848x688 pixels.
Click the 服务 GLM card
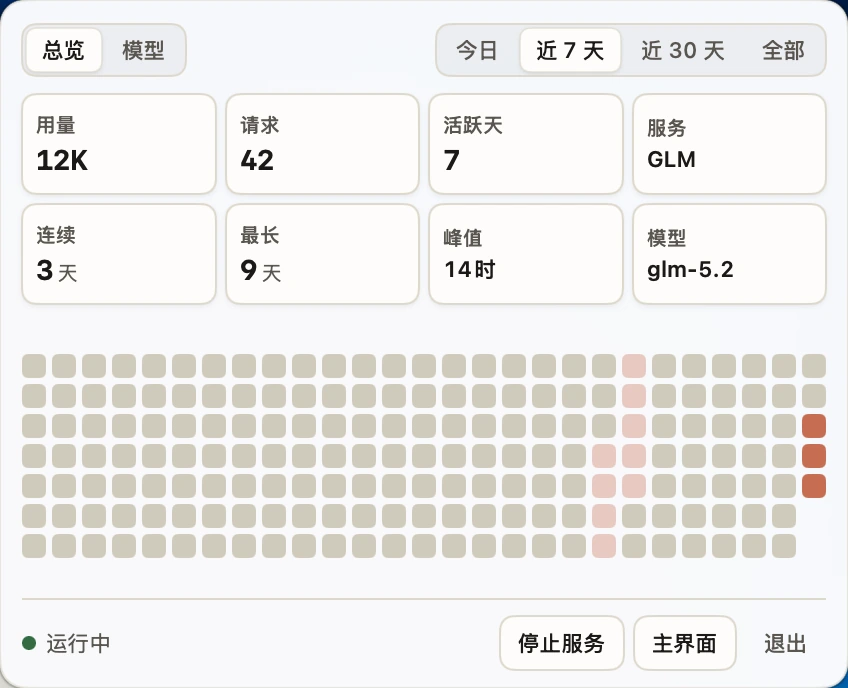pos(729,144)
